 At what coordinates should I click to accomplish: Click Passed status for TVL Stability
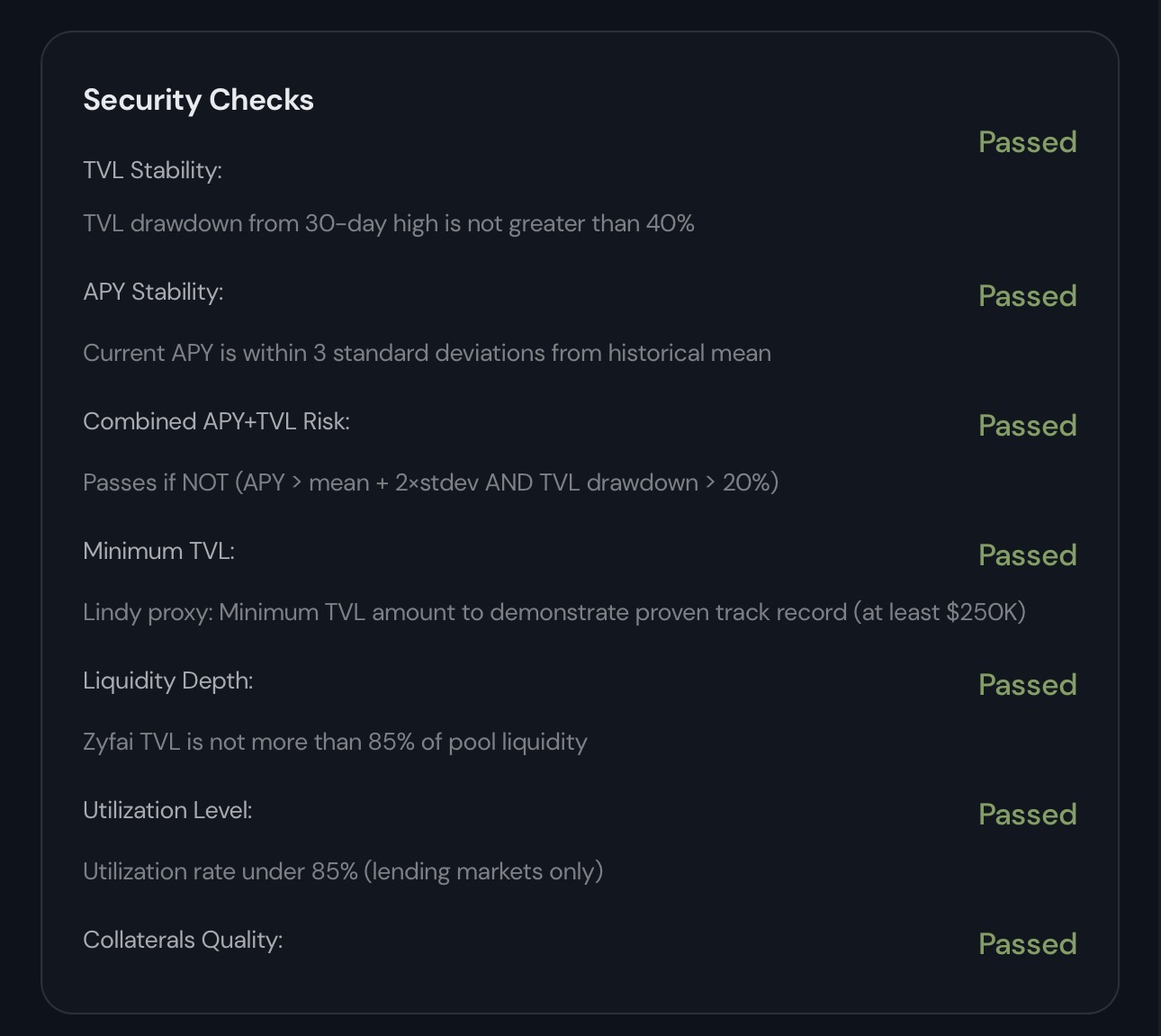(1027, 142)
